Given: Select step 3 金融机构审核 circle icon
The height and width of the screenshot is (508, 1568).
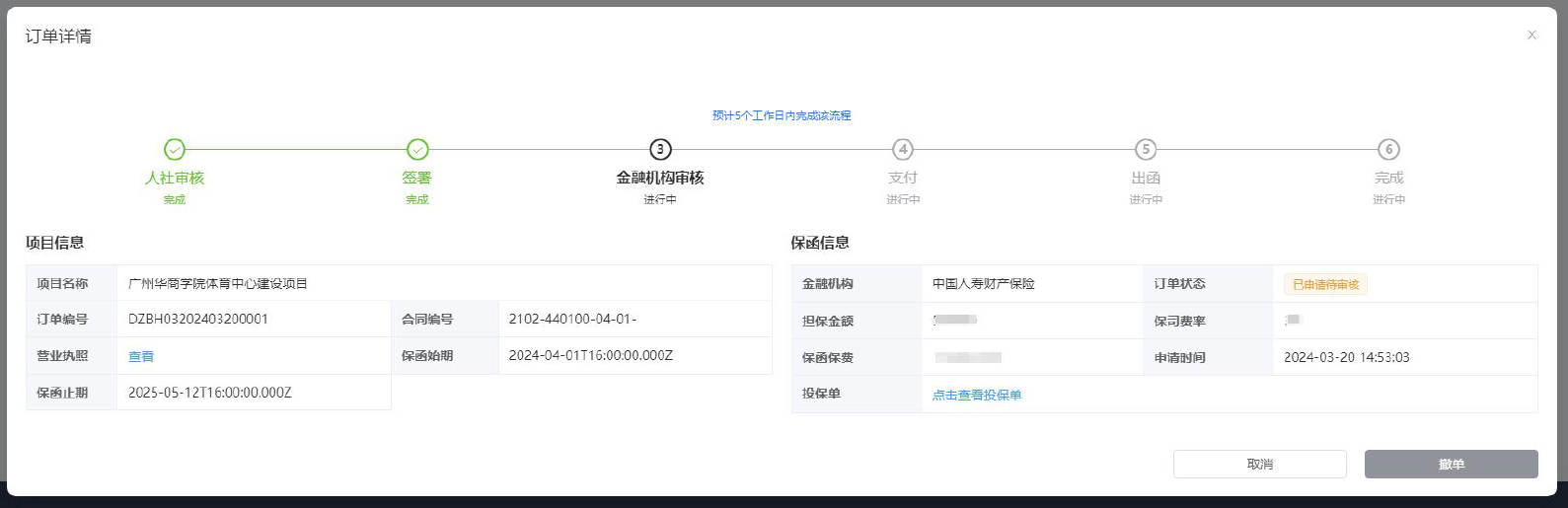Looking at the screenshot, I should [660, 150].
